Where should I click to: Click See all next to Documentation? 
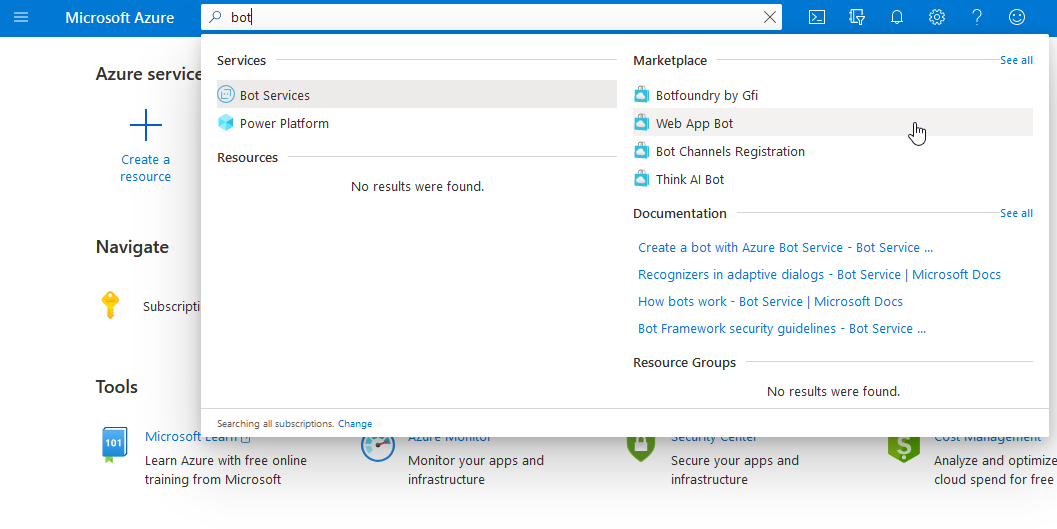(1016, 213)
